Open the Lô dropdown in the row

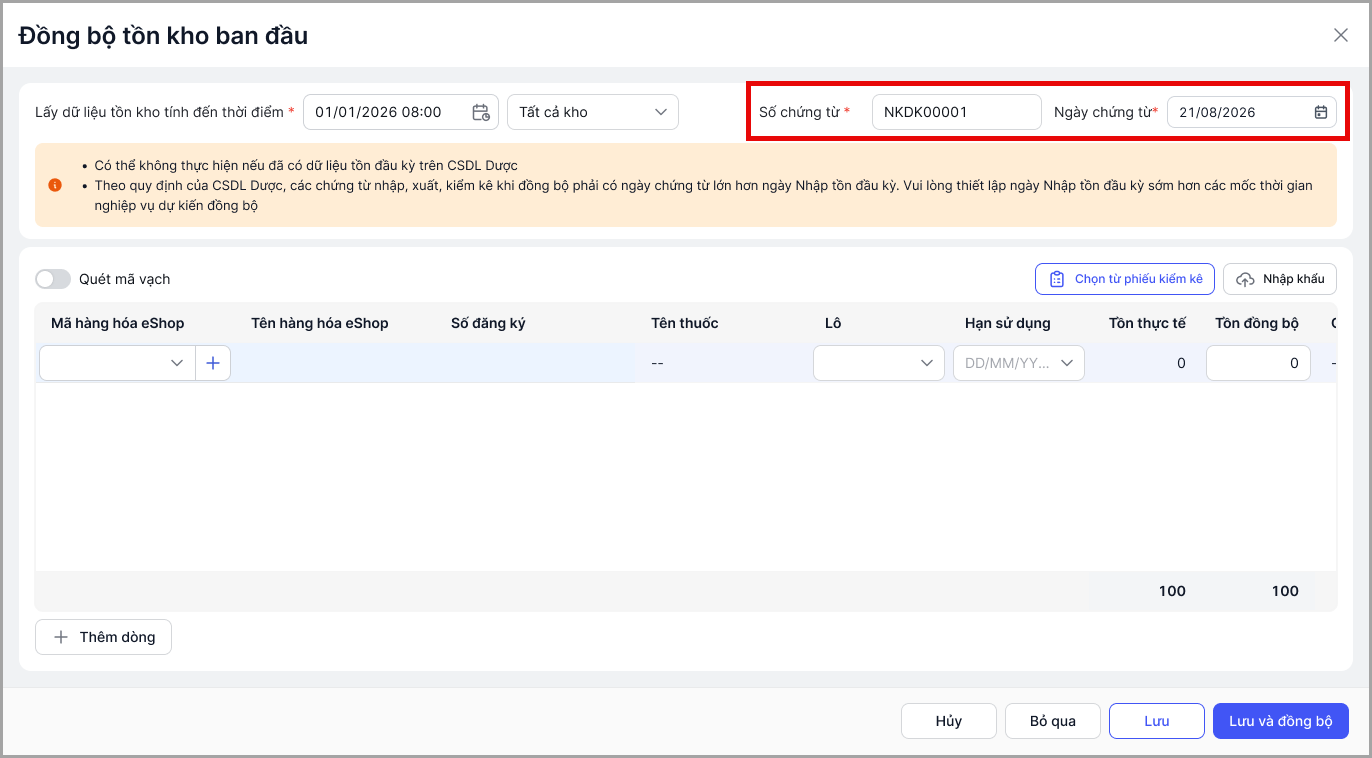(x=879, y=363)
